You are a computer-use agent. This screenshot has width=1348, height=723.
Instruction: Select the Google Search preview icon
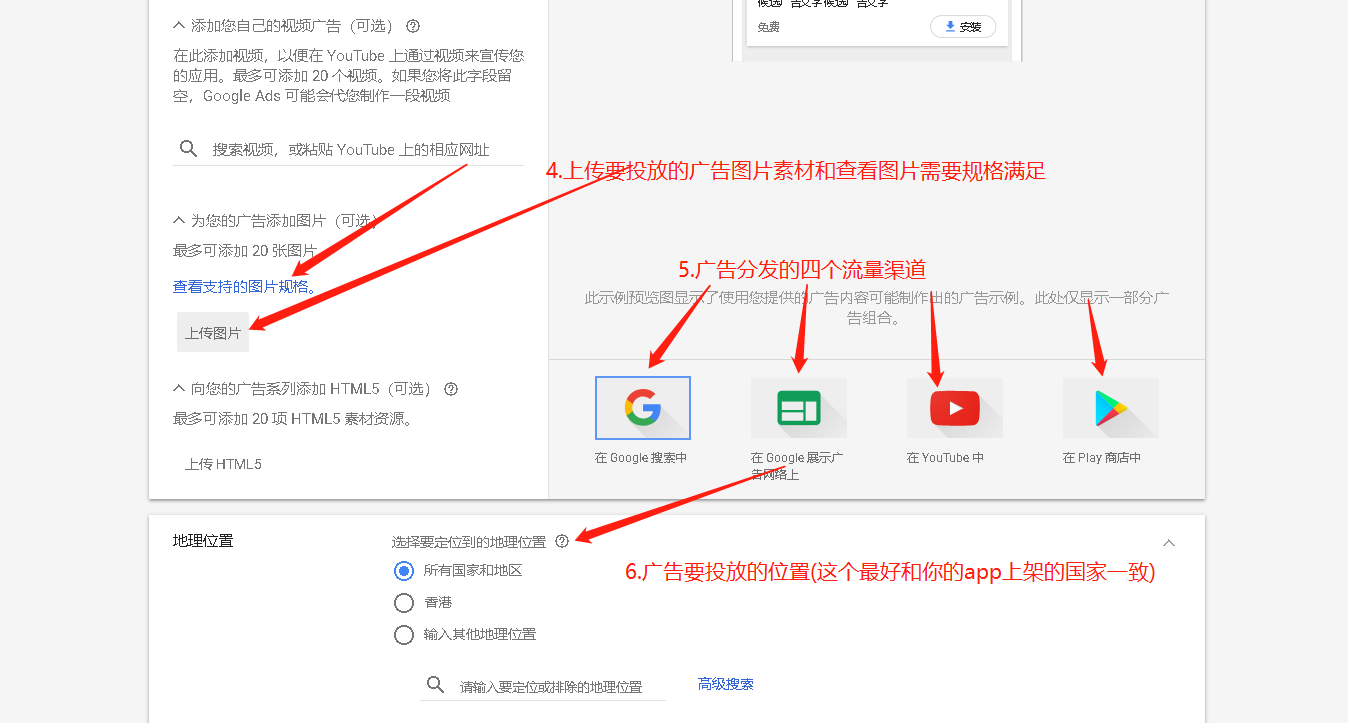[643, 408]
